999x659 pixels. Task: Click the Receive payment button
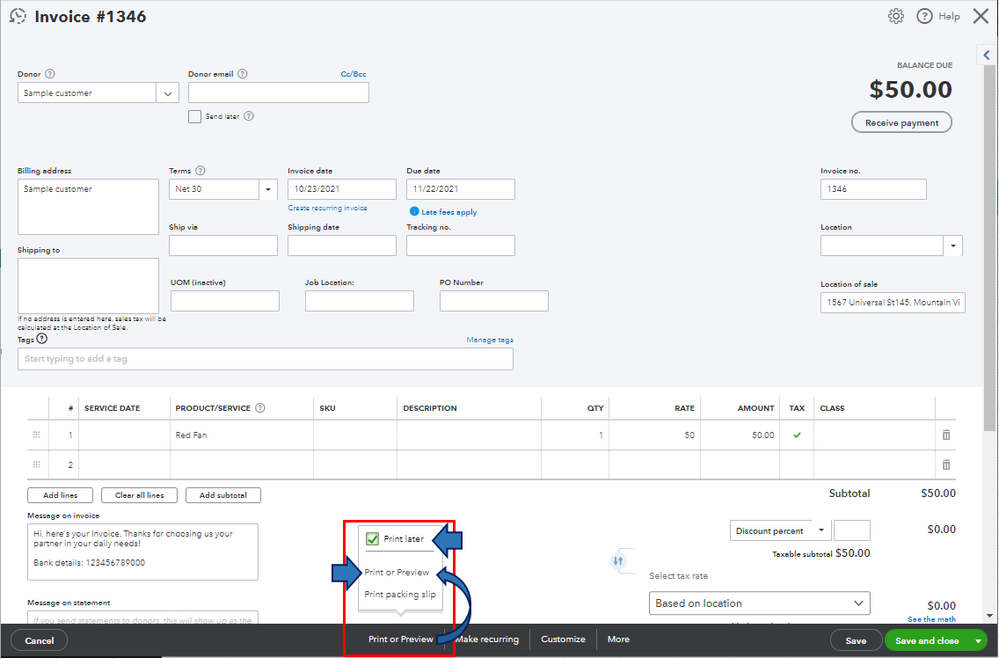[902, 122]
